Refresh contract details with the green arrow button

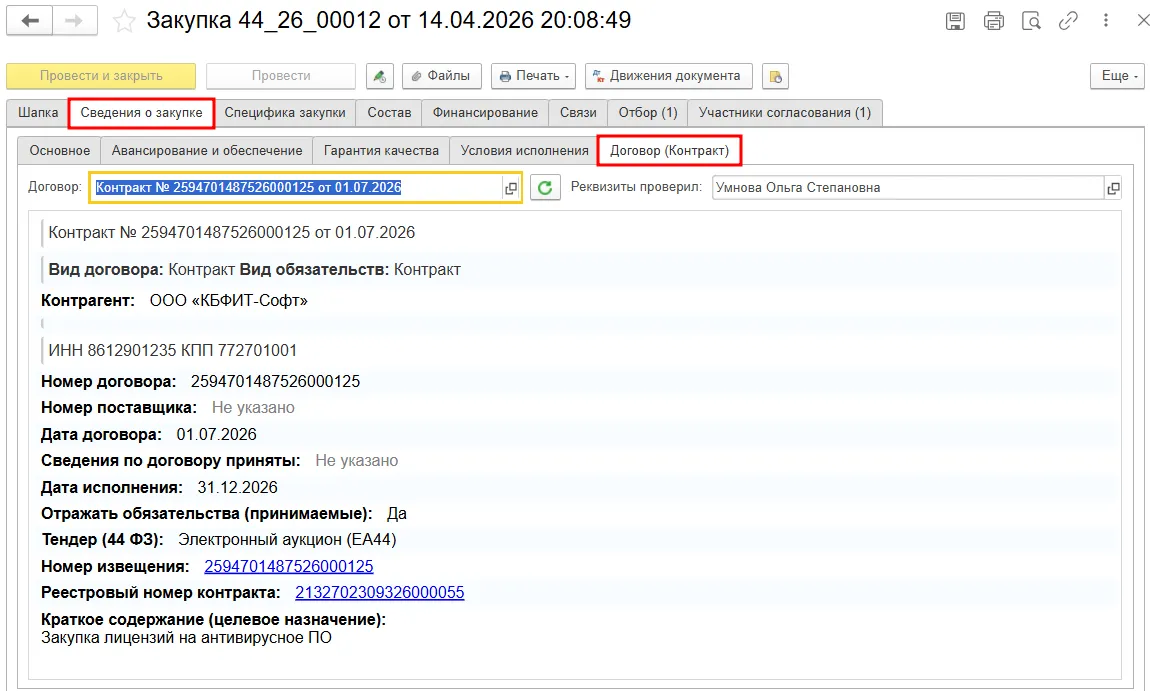pos(545,188)
